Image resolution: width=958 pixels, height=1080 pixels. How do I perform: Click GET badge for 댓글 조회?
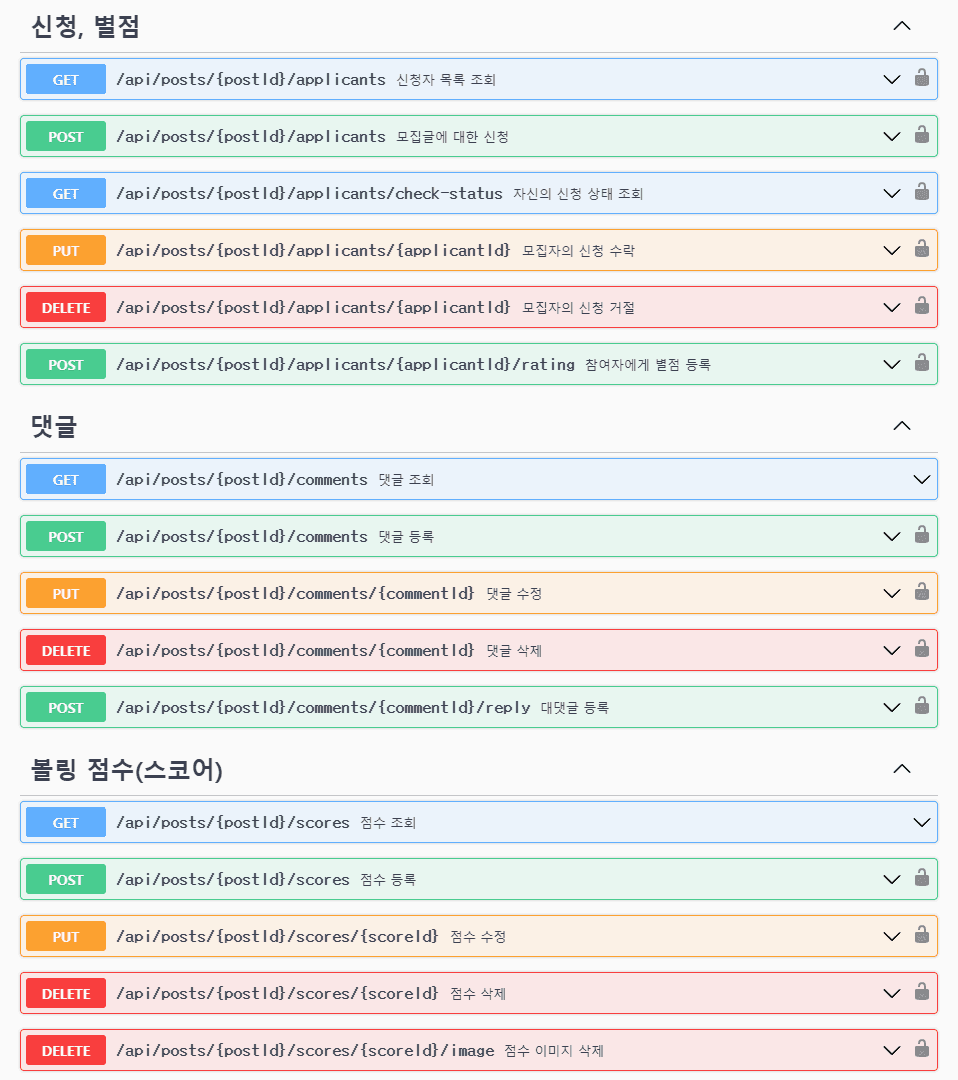[x=66, y=479]
